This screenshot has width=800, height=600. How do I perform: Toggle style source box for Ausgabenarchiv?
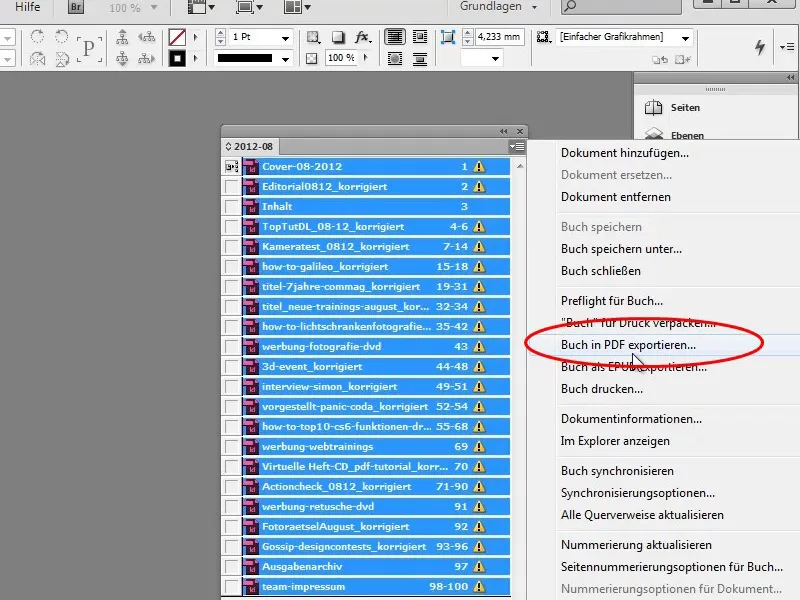click(x=232, y=567)
